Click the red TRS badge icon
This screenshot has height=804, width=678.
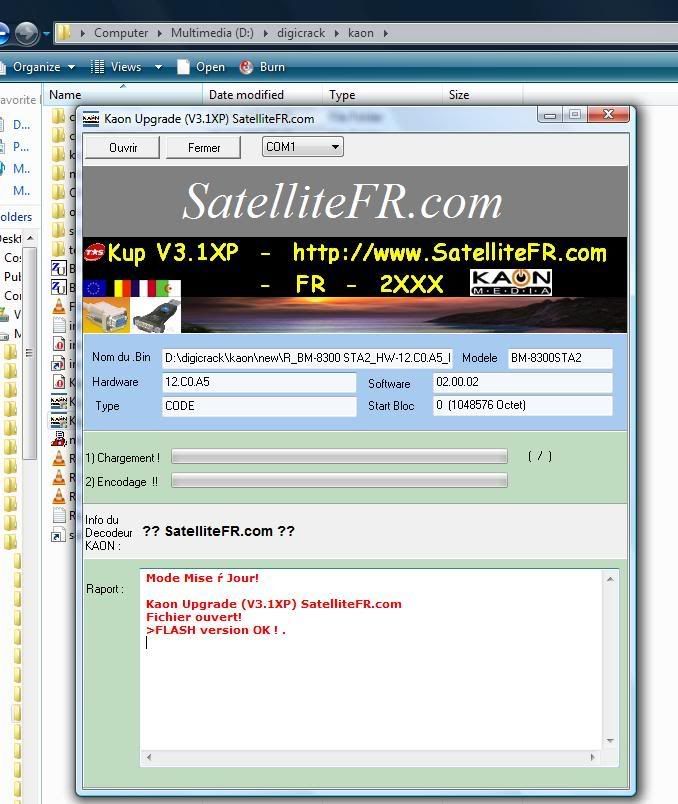pos(95,252)
